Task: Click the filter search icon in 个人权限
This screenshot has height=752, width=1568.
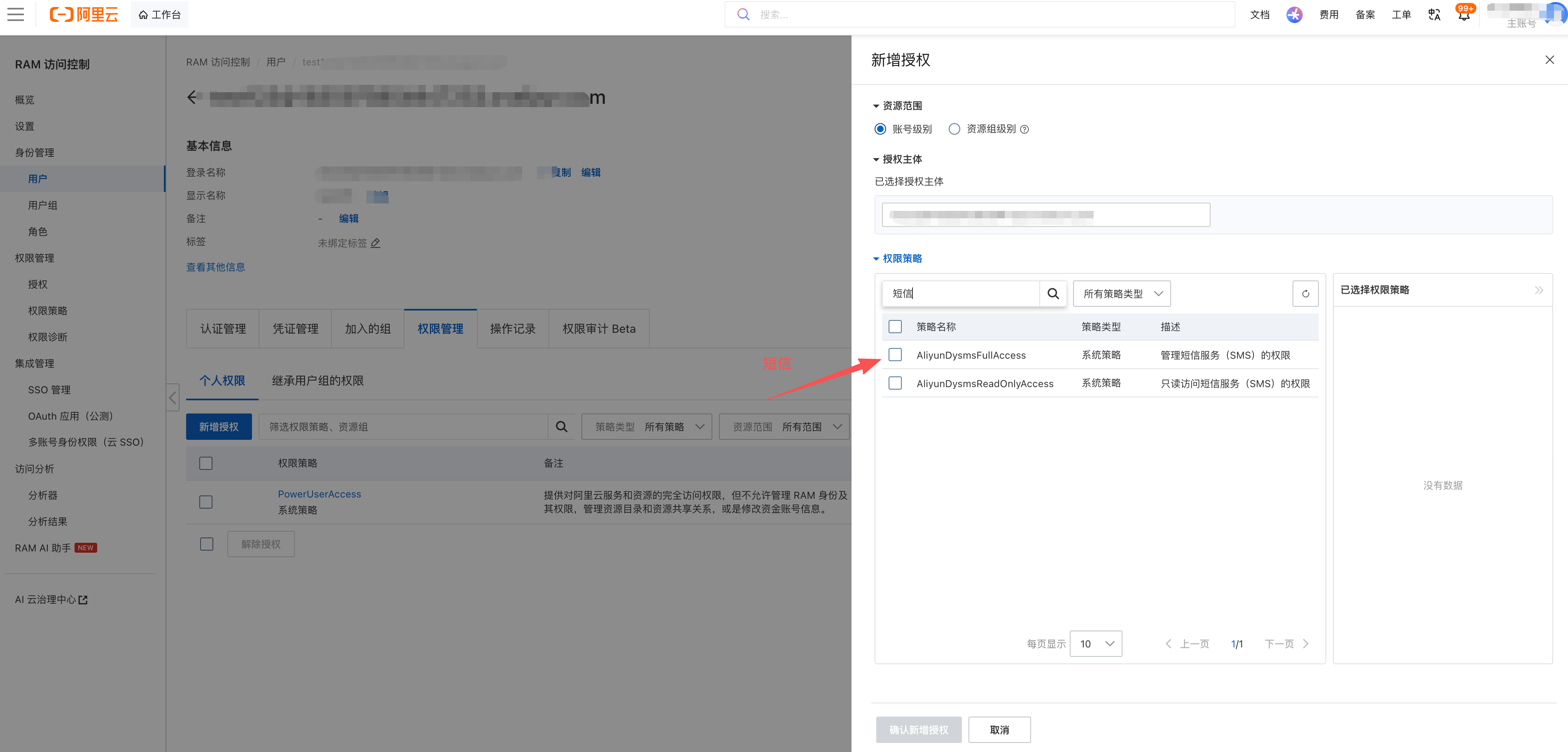Action: coord(561,427)
